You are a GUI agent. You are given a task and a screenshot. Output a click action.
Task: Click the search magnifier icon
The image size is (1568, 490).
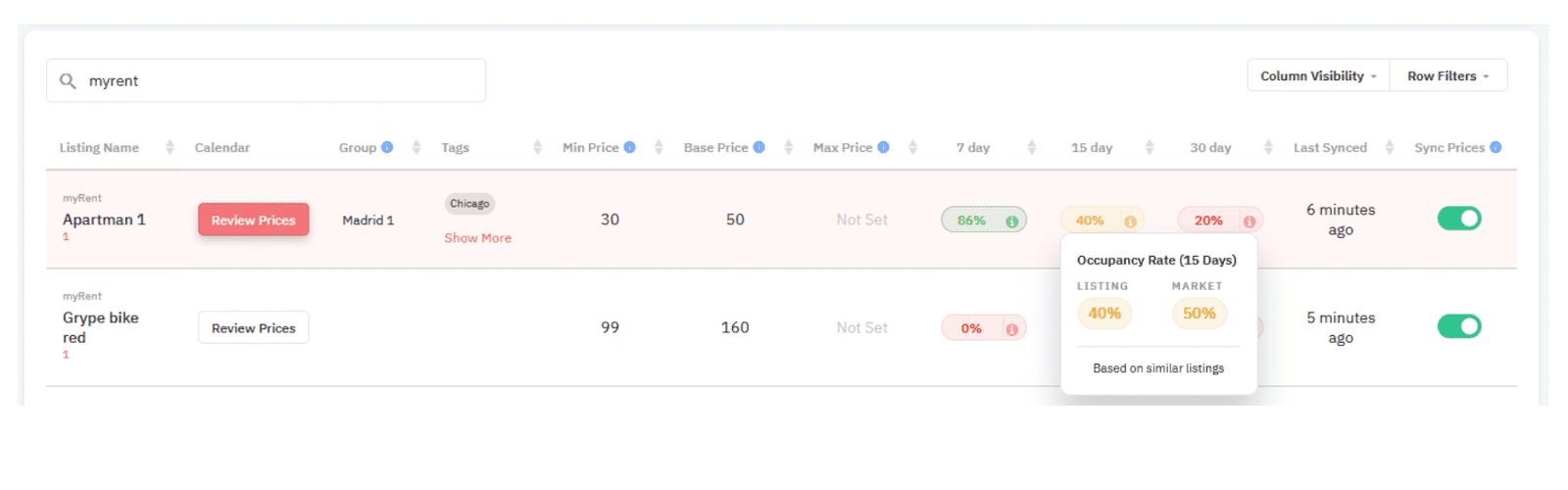[x=68, y=80]
